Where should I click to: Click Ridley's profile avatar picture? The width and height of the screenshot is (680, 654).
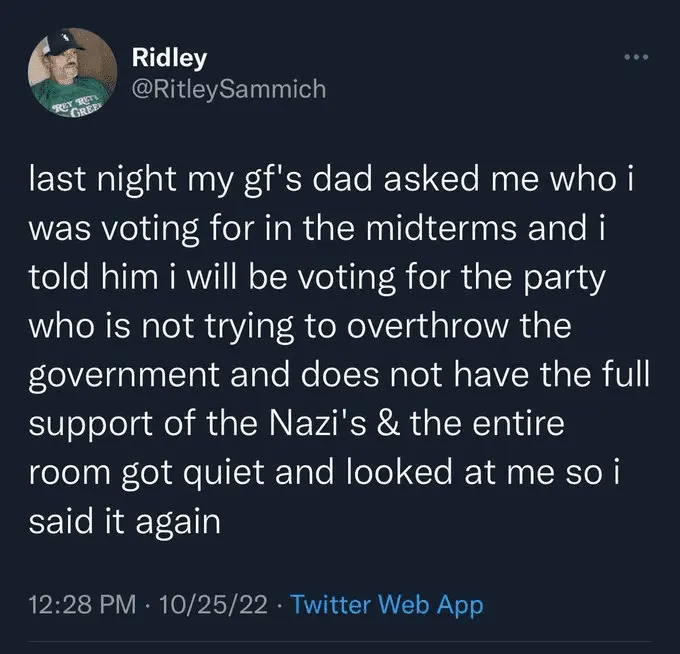click(72, 73)
